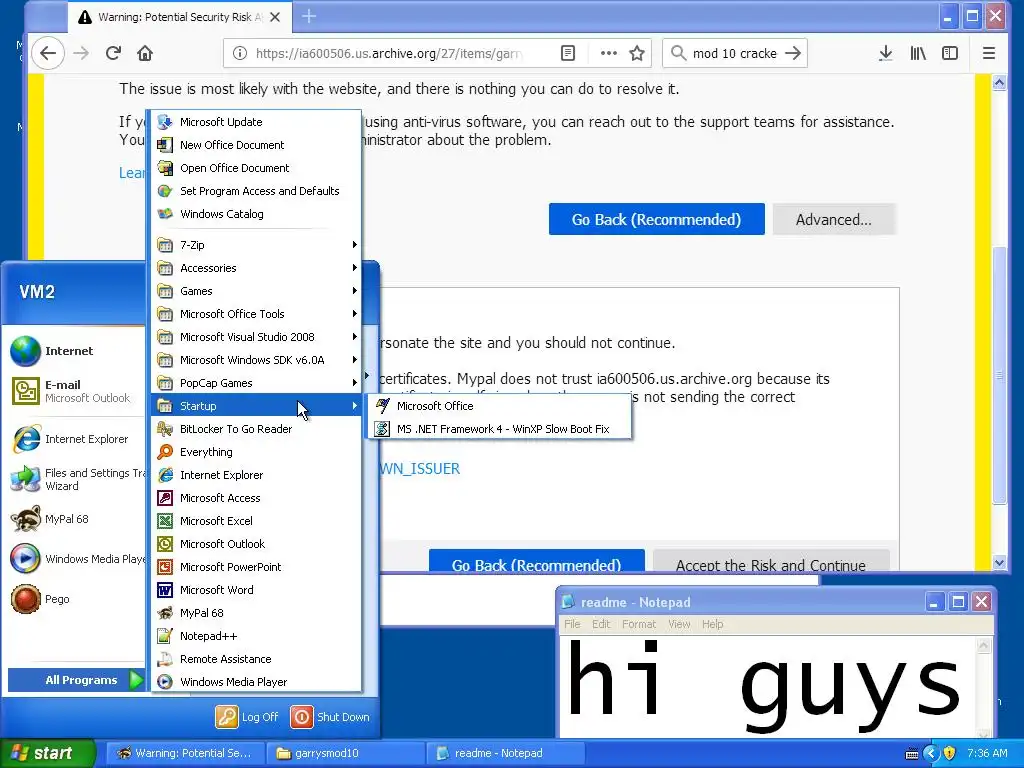
Task: Open the Help menu in Notepad
Action: coord(712,624)
